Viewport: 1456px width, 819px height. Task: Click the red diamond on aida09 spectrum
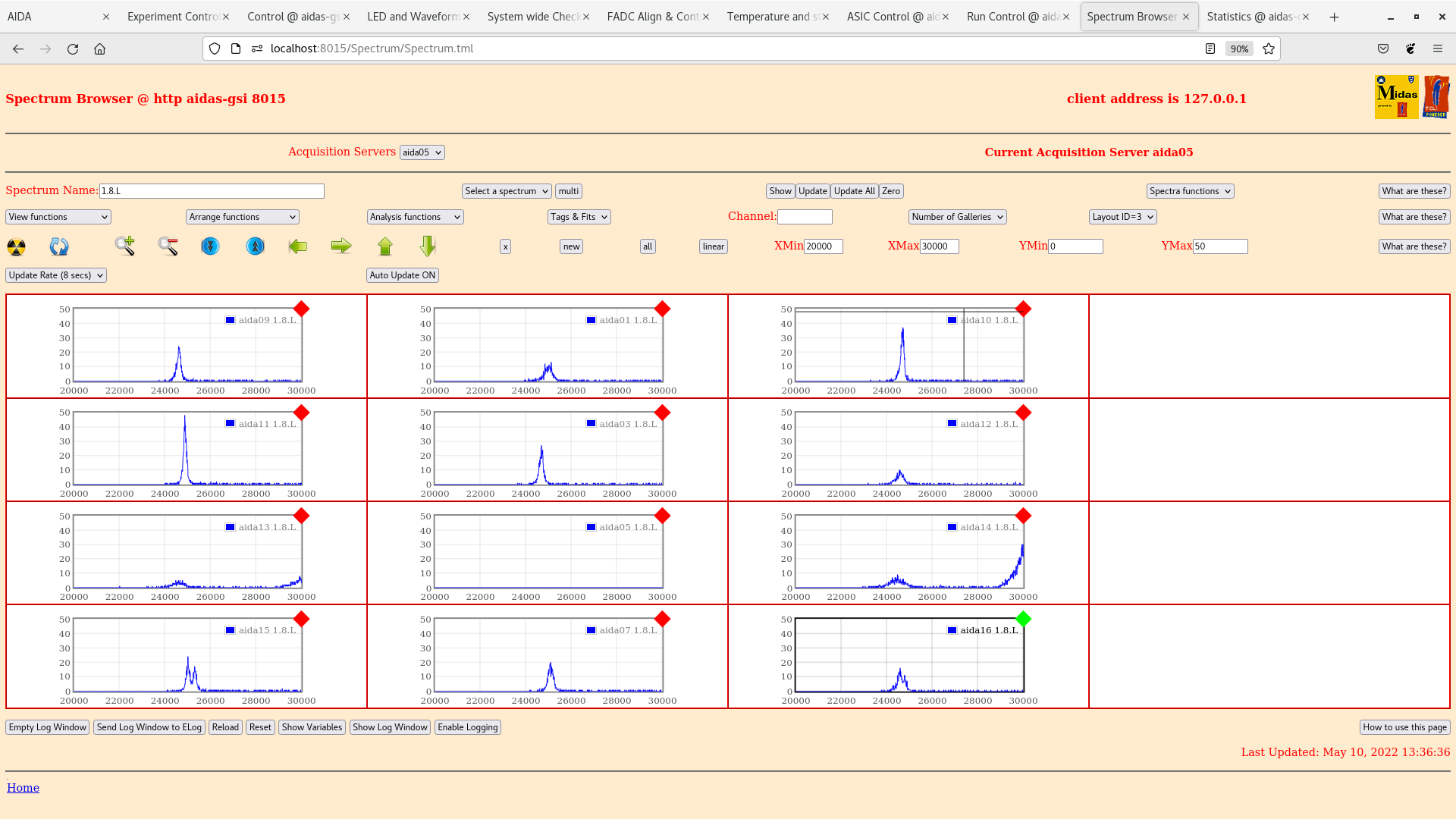301,309
